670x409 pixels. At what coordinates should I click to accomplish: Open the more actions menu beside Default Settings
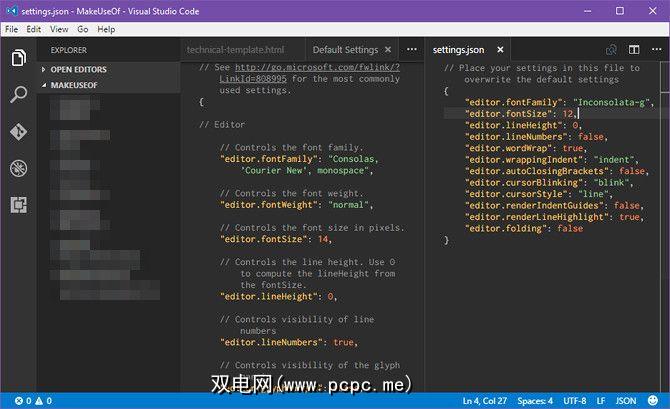pyautogui.click(x=411, y=49)
